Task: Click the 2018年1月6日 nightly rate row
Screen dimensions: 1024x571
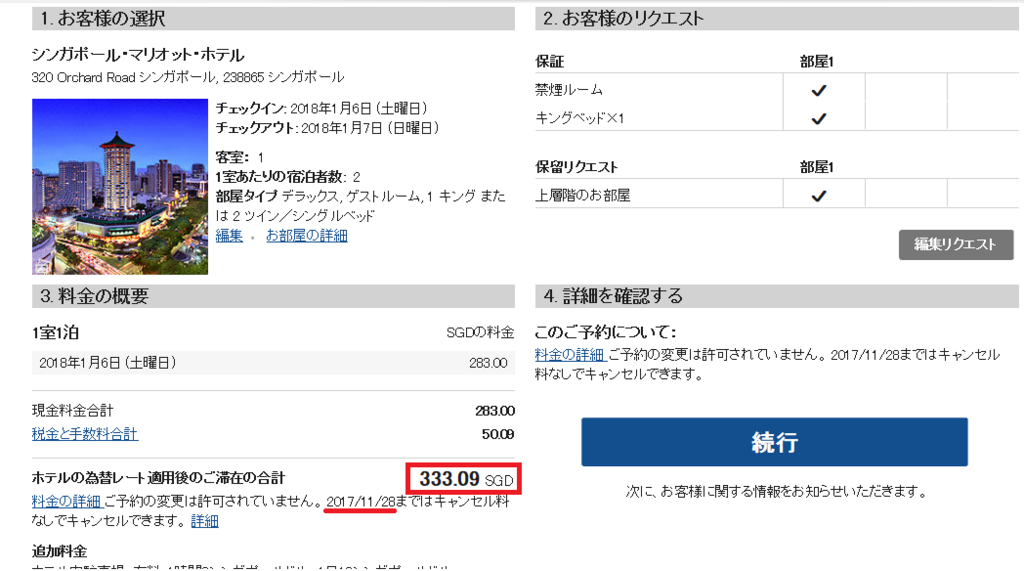Action: (x=273, y=363)
